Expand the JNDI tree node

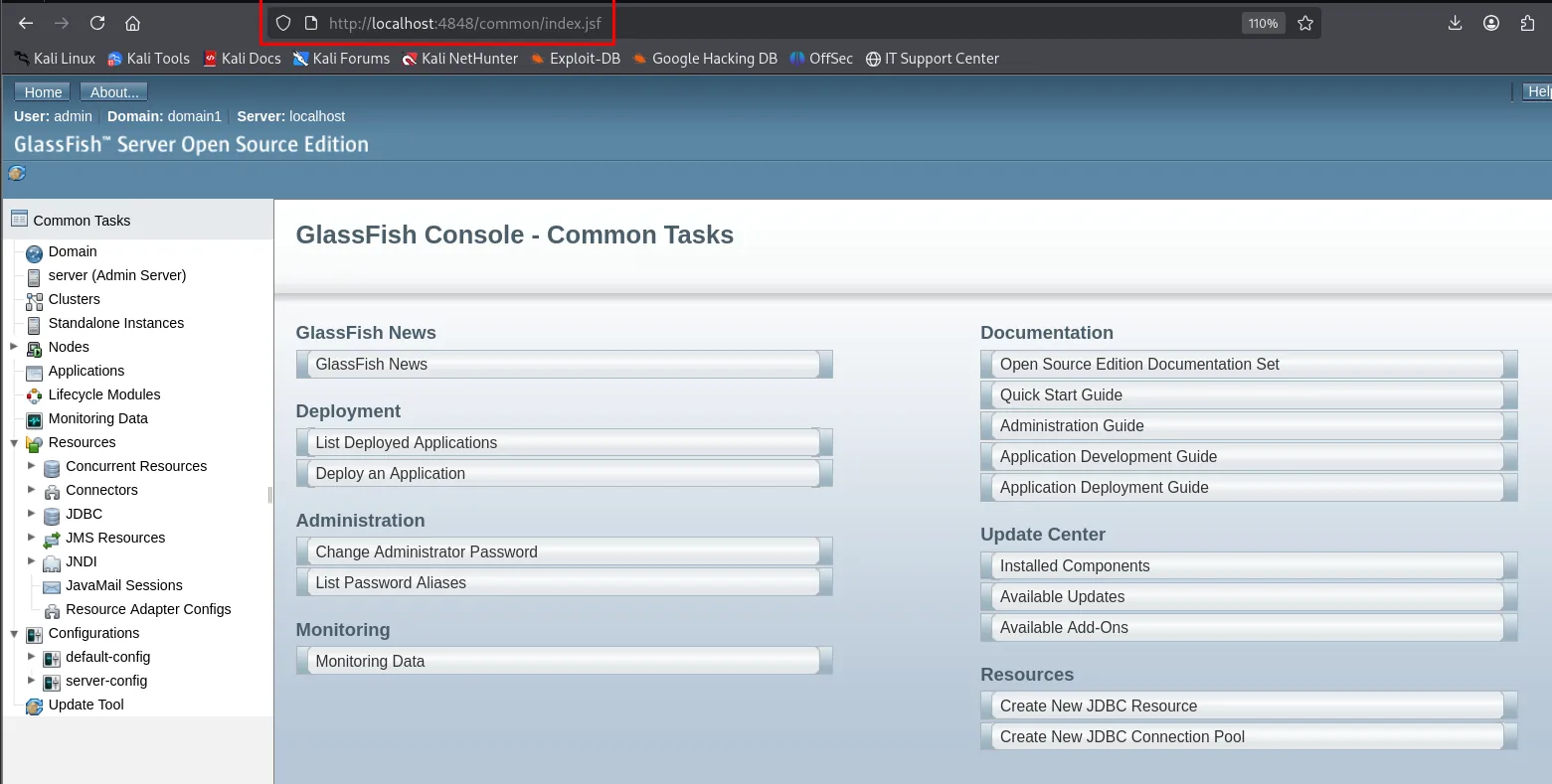tap(32, 561)
